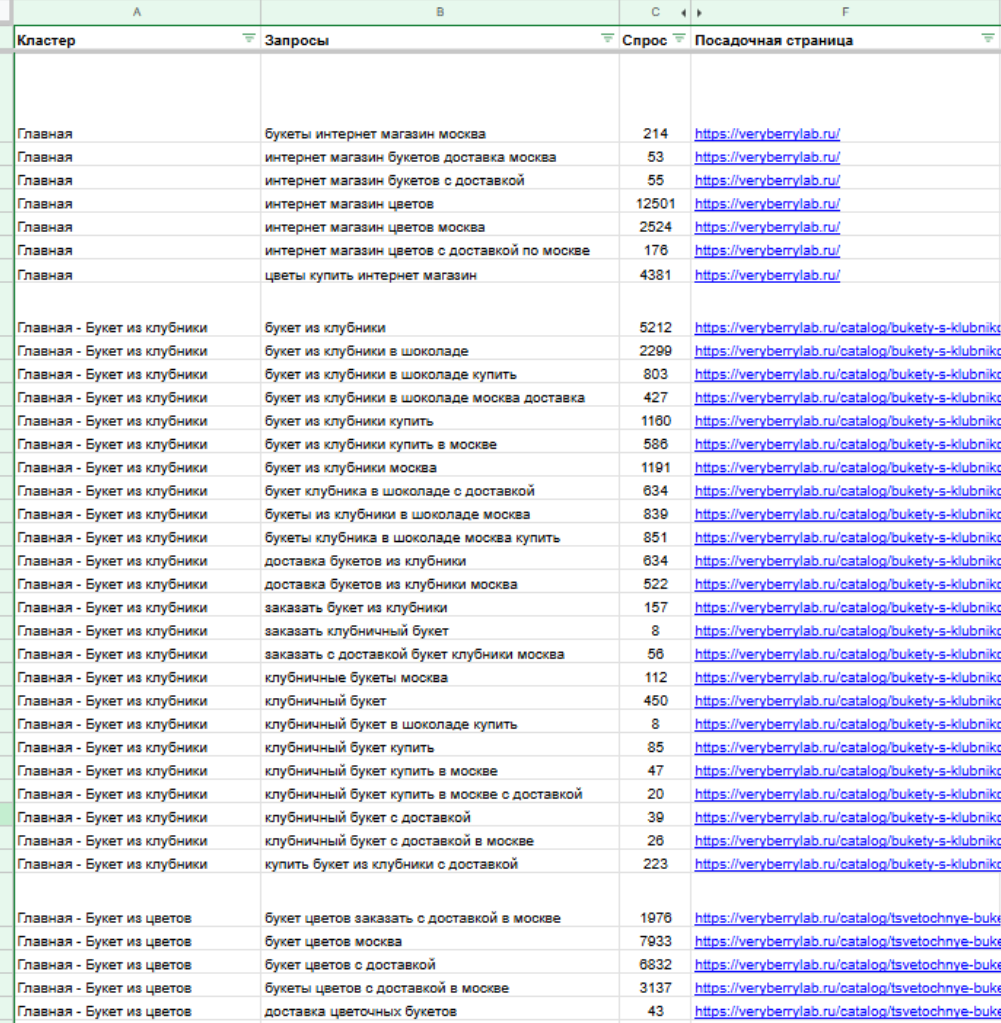Select column C by its header letter
Viewport: 1001px width, 1023px height.
(x=655, y=12)
